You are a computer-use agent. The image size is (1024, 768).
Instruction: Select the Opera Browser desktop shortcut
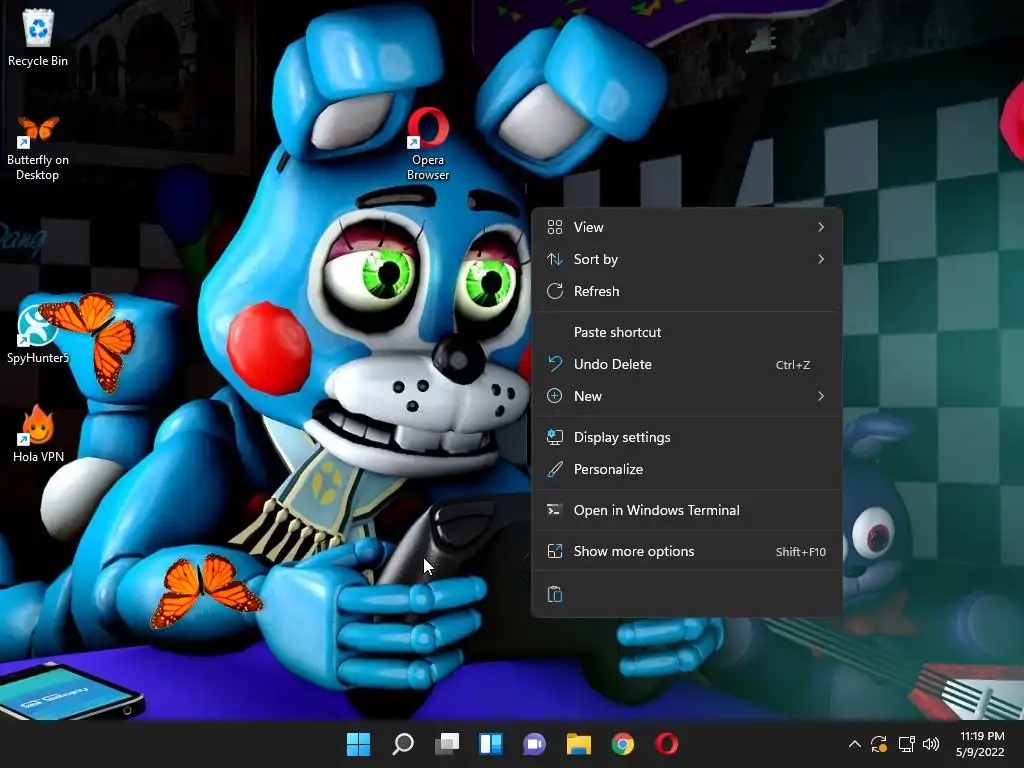tap(428, 145)
